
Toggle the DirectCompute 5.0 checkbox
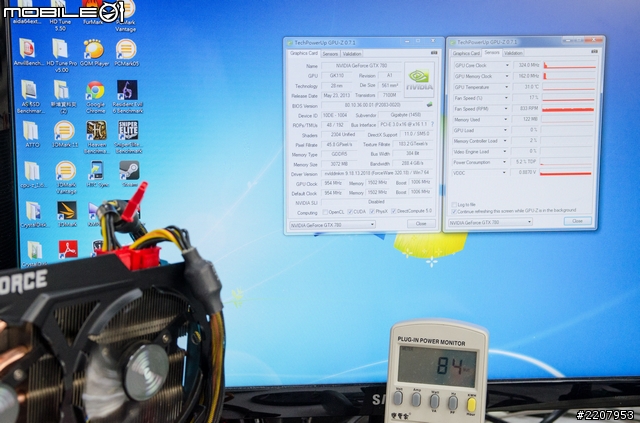(393, 211)
